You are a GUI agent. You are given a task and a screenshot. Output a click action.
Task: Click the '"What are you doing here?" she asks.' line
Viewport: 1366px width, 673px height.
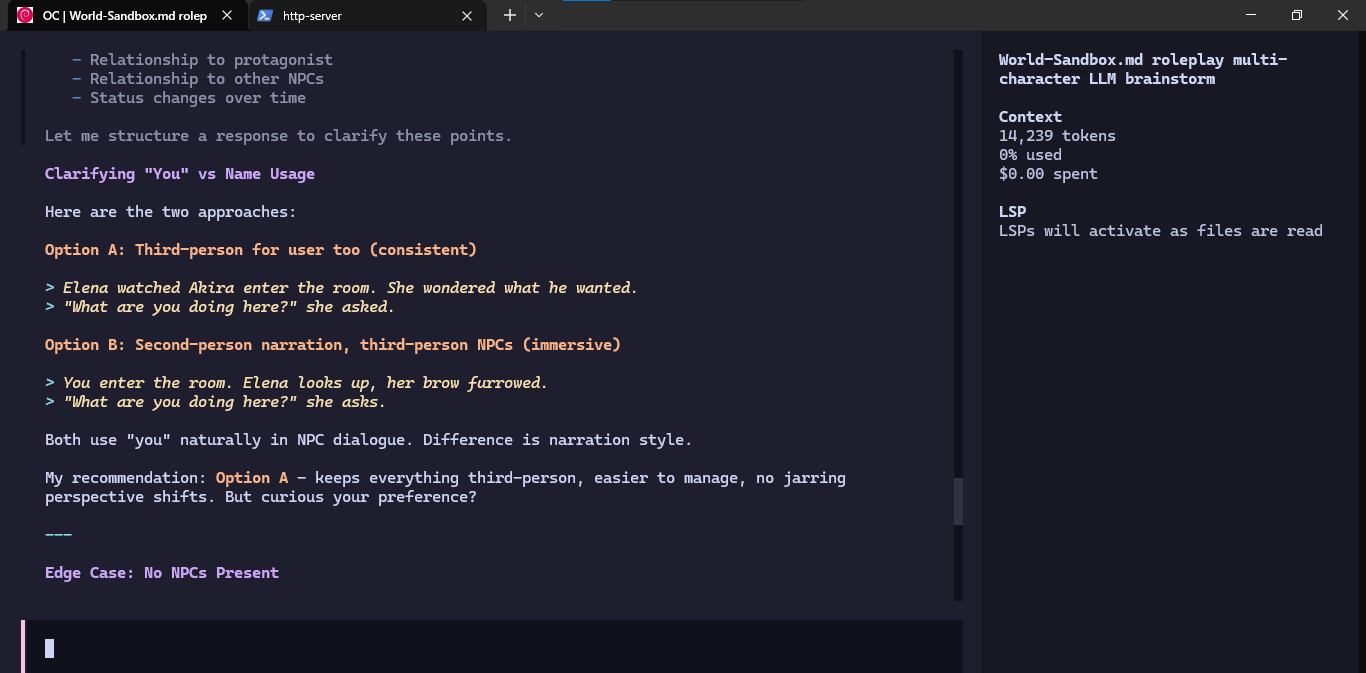coord(215,402)
